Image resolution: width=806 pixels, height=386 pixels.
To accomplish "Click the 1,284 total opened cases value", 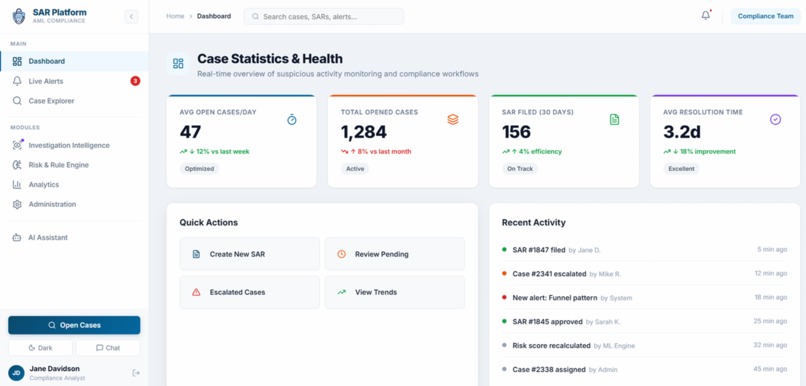I will (363, 133).
